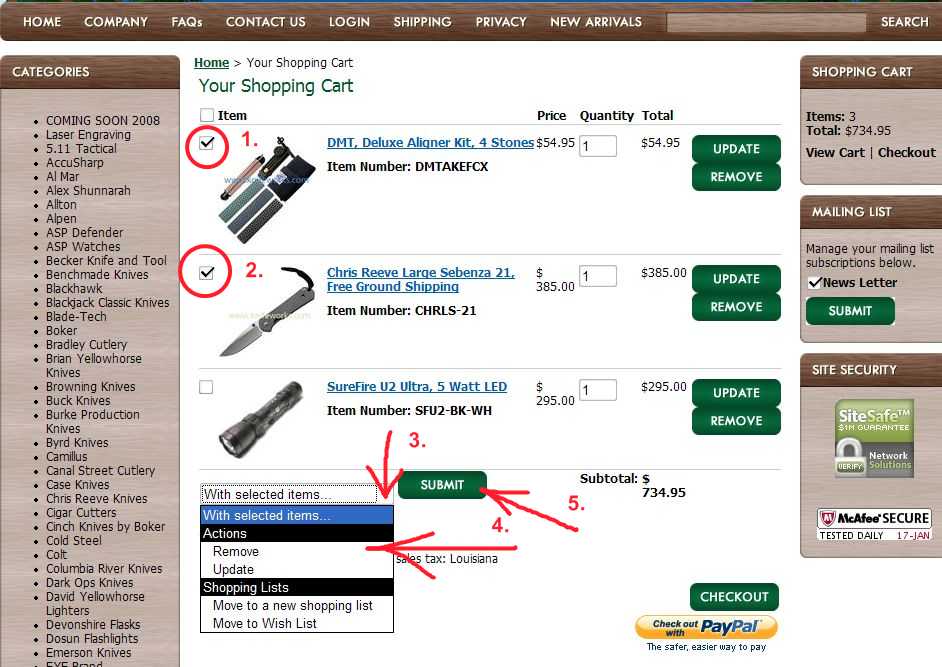Click the PayPal checkout button
942x667 pixels.
[x=706, y=628]
